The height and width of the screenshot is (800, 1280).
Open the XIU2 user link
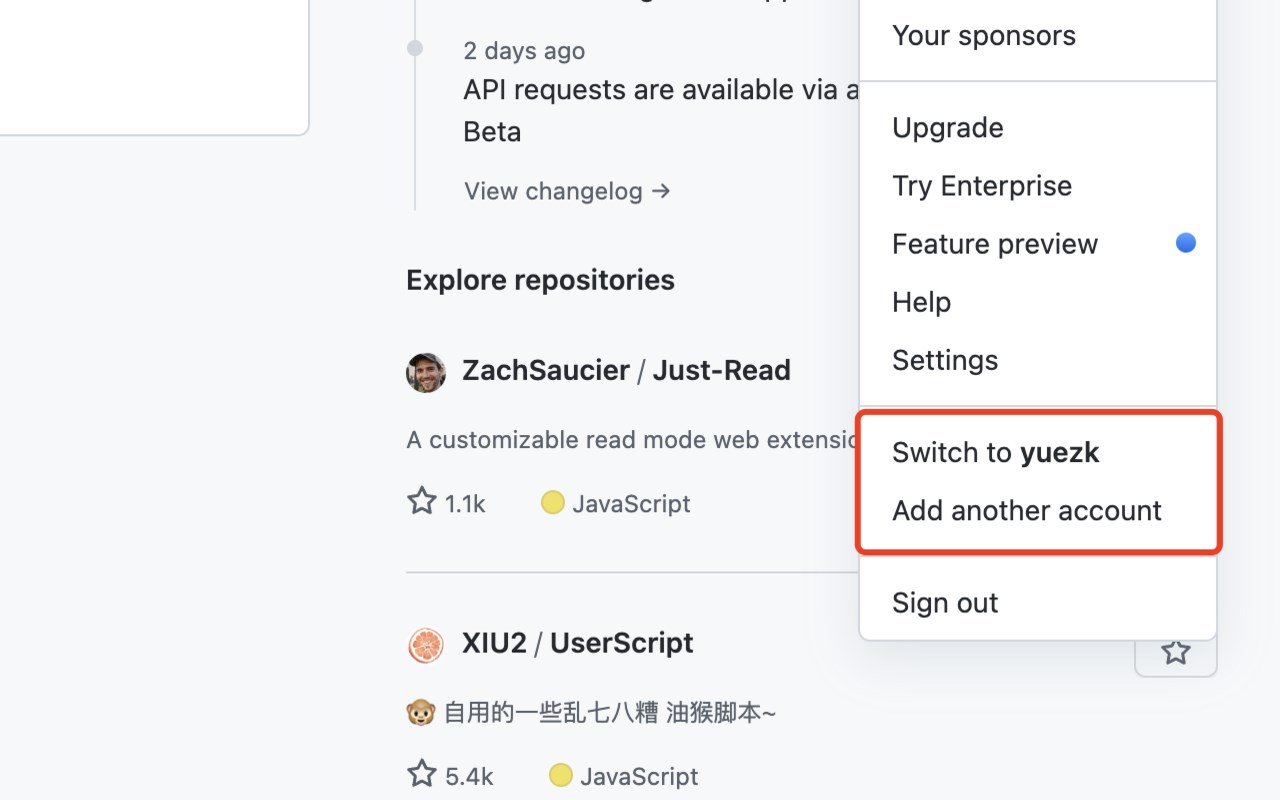click(494, 643)
